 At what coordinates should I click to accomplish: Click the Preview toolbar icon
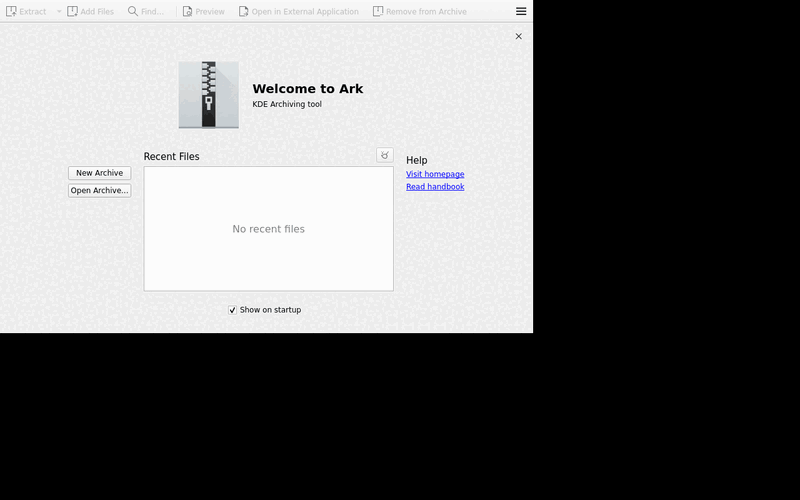(187, 11)
